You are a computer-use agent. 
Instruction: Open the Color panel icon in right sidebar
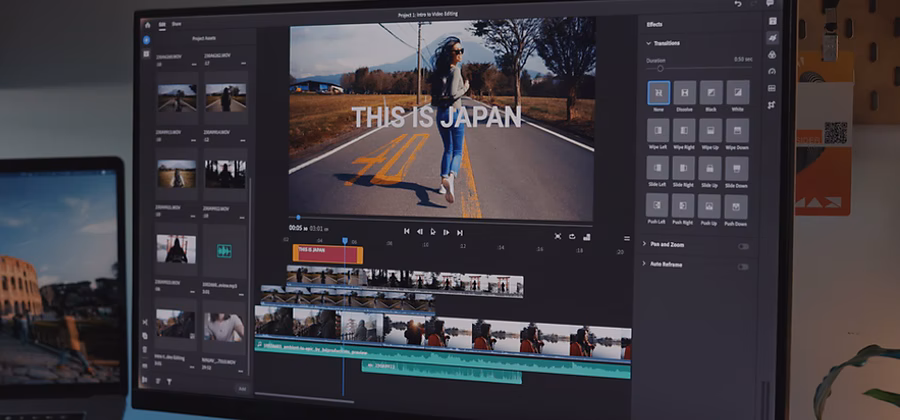click(772, 55)
